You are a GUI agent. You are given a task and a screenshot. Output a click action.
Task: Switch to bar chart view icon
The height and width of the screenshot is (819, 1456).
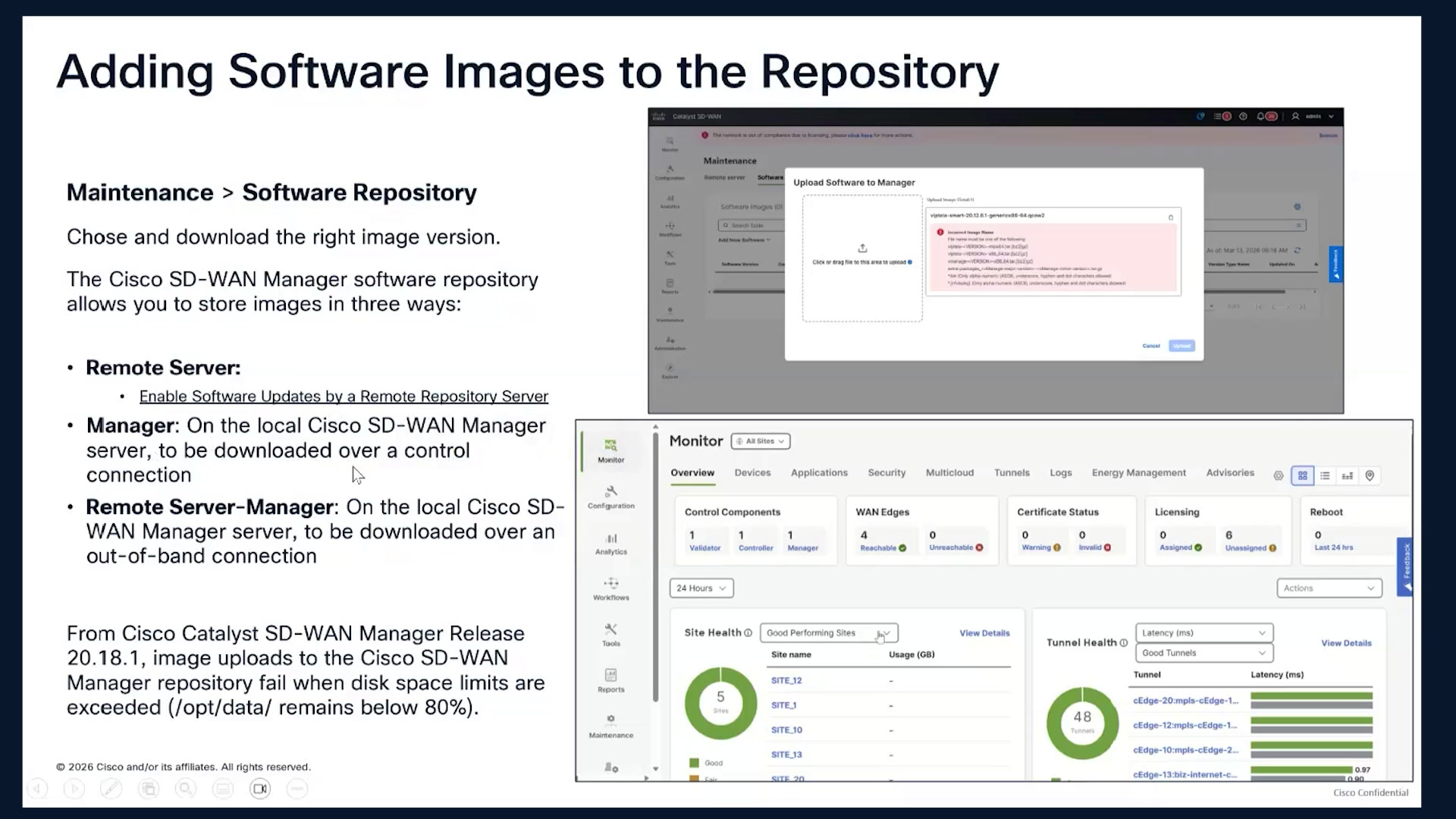coord(1348,475)
